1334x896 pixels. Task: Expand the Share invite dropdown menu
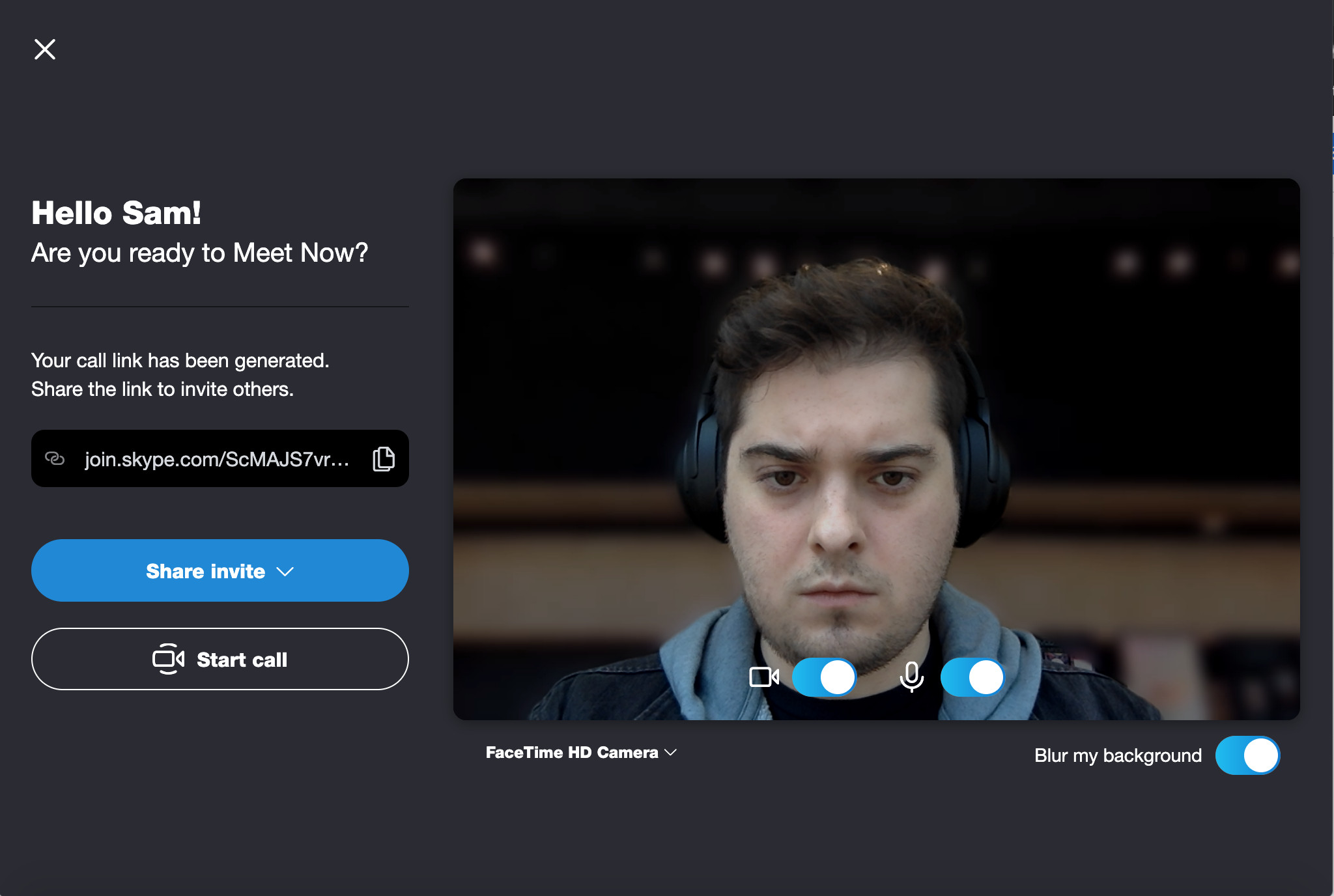click(x=220, y=570)
